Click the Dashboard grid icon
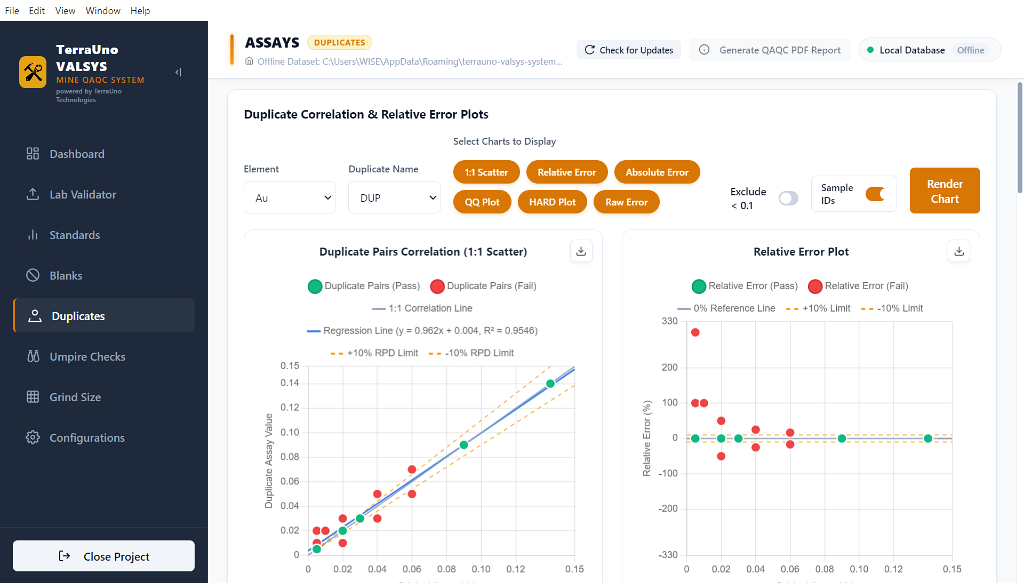Screen dimensions: 1024x583 [x=33, y=153]
